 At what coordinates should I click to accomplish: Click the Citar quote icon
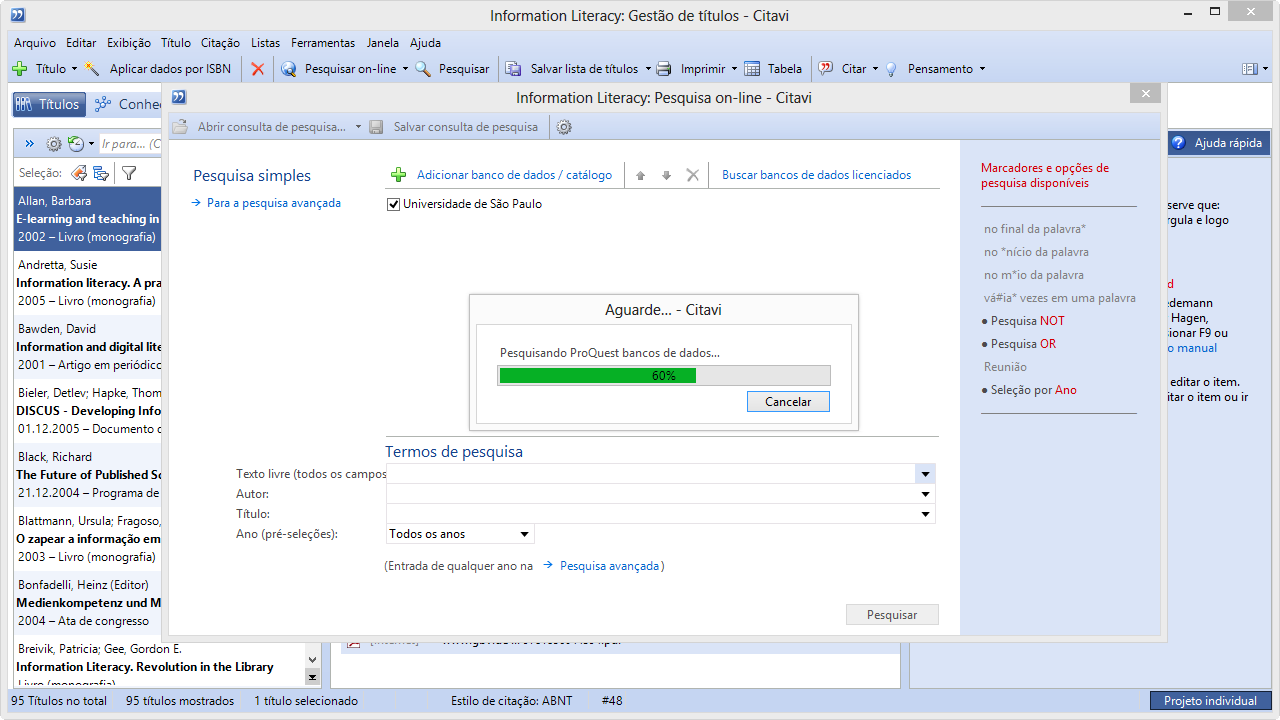pyautogui.click(x=826, y=69)
